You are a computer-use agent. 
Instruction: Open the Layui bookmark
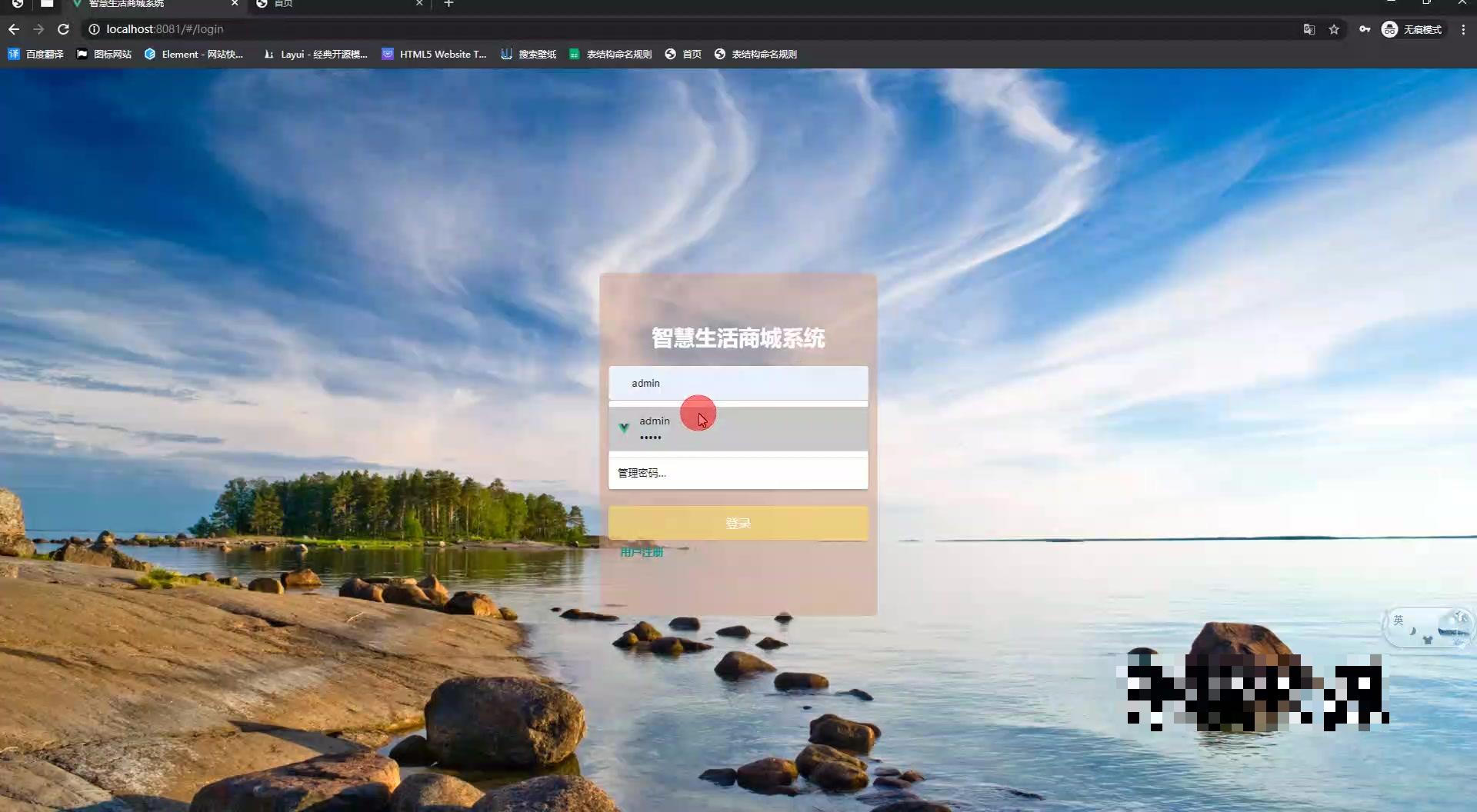coord(315,54)
